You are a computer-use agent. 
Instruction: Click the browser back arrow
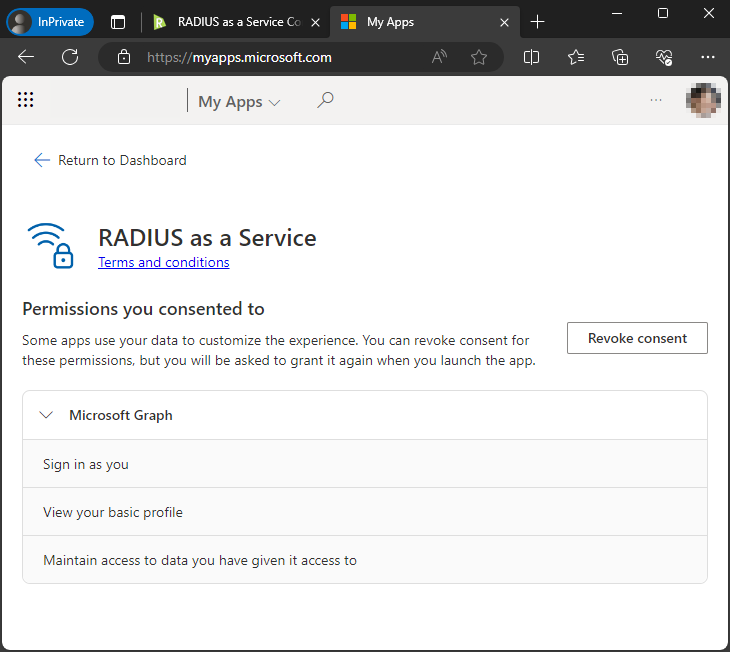point(26,57)
